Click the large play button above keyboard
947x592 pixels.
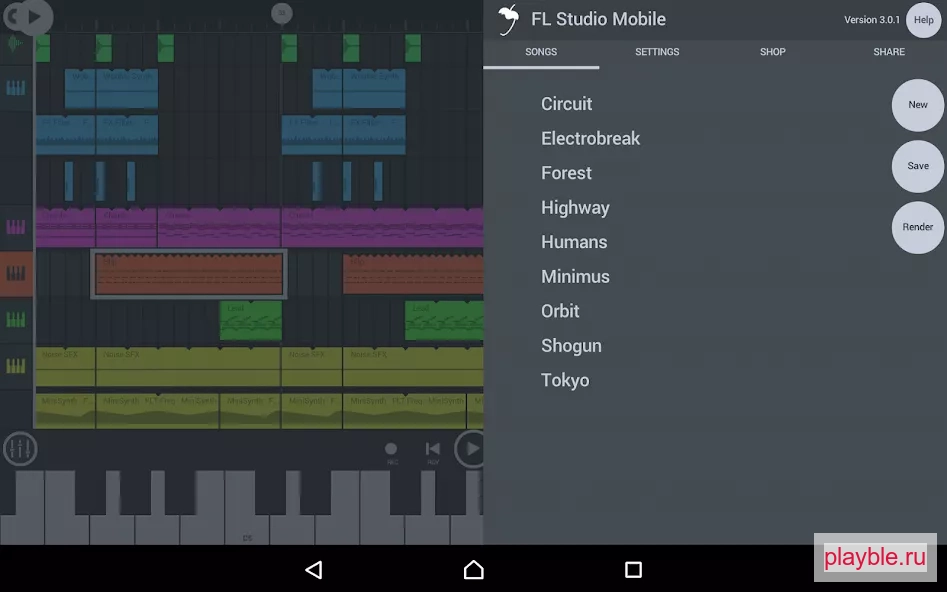click(470, 449)
